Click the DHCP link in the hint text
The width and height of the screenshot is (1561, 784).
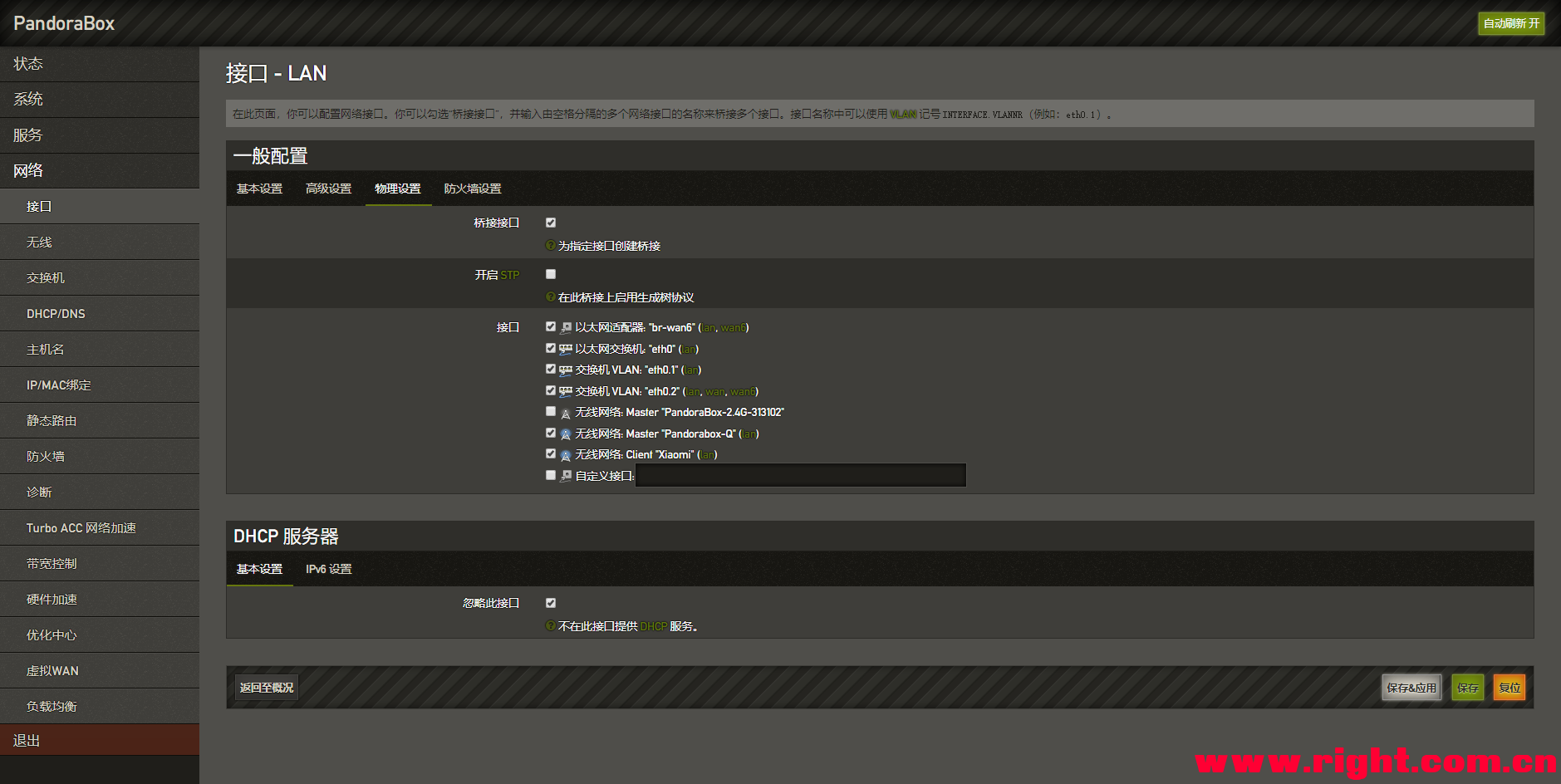[x=654, y=626]
